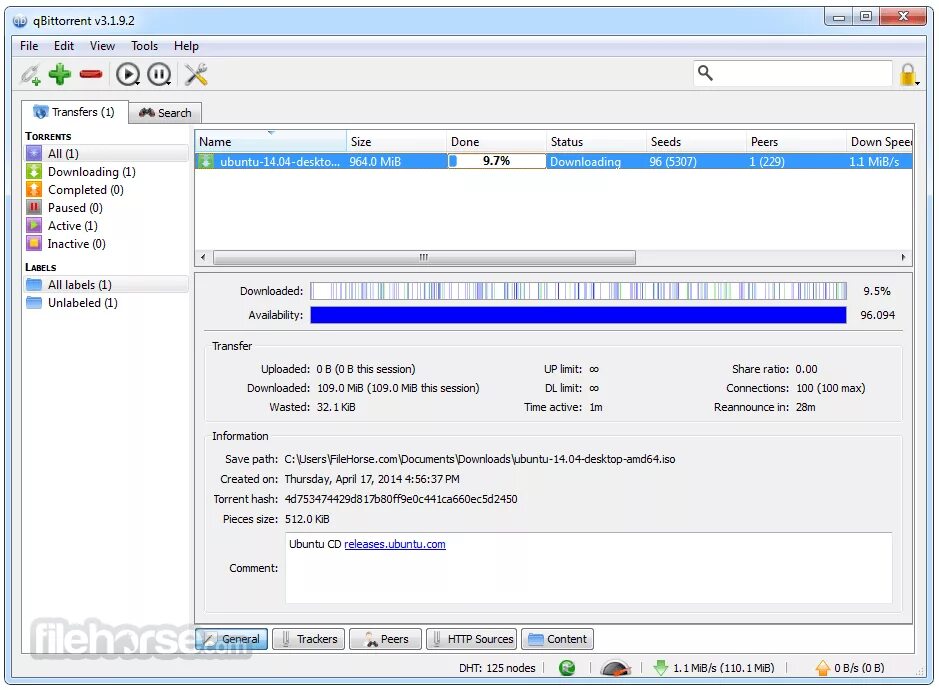The image size is (939, 690).
Task: Sort by the Name column header
Action: 271,141
